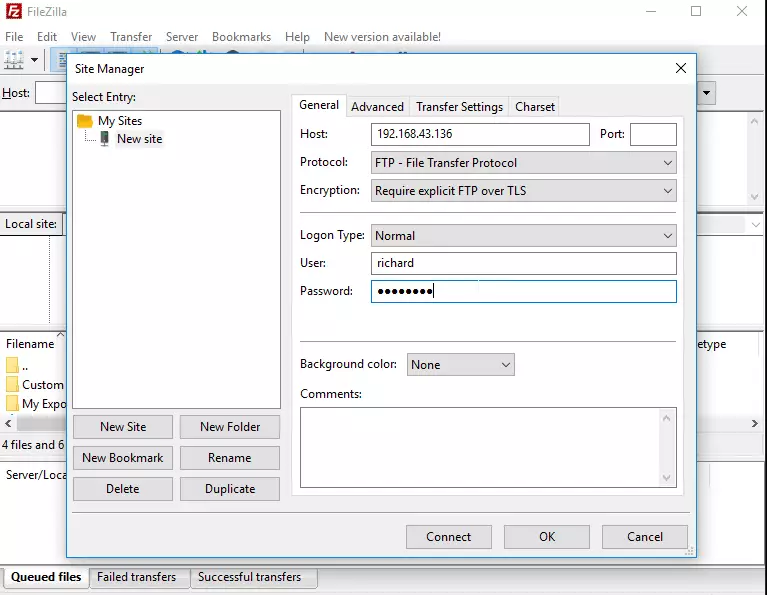Click the New Site button
The image size is (767, 595).
point(123,427)
